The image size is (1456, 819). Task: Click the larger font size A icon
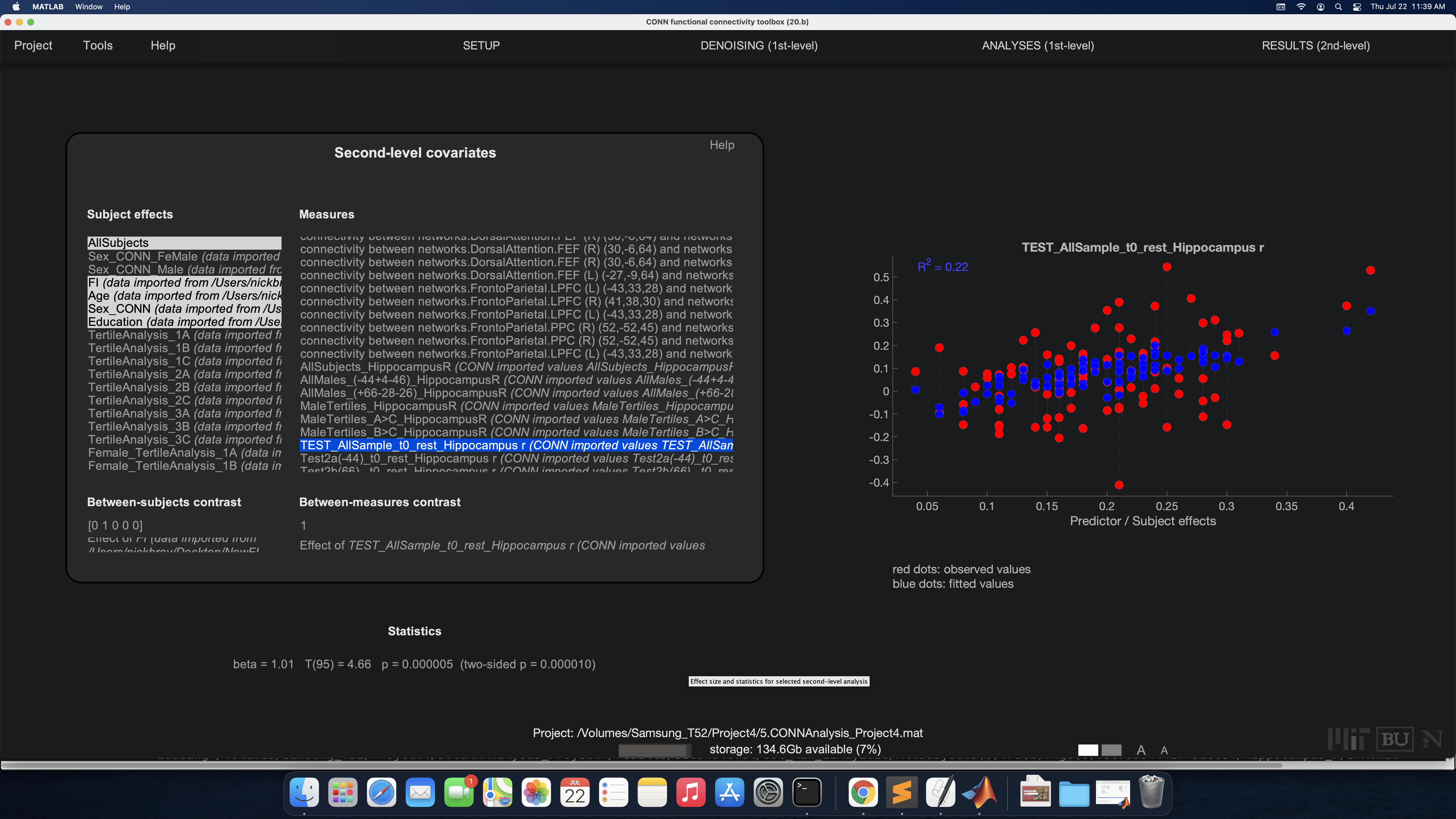(1141, 750)
